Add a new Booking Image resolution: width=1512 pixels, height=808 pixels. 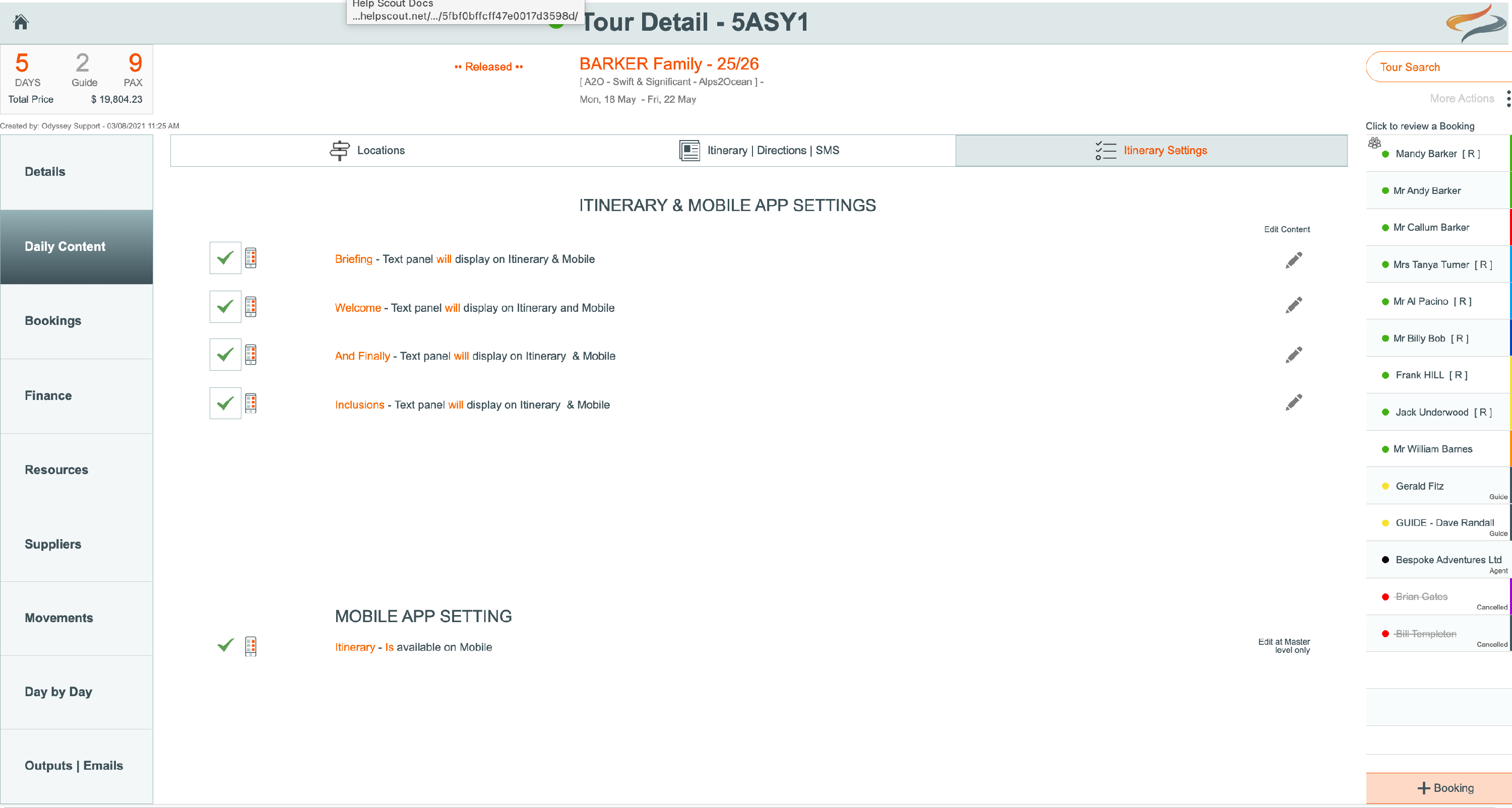pyautogui.click(x=1438, y=788)
